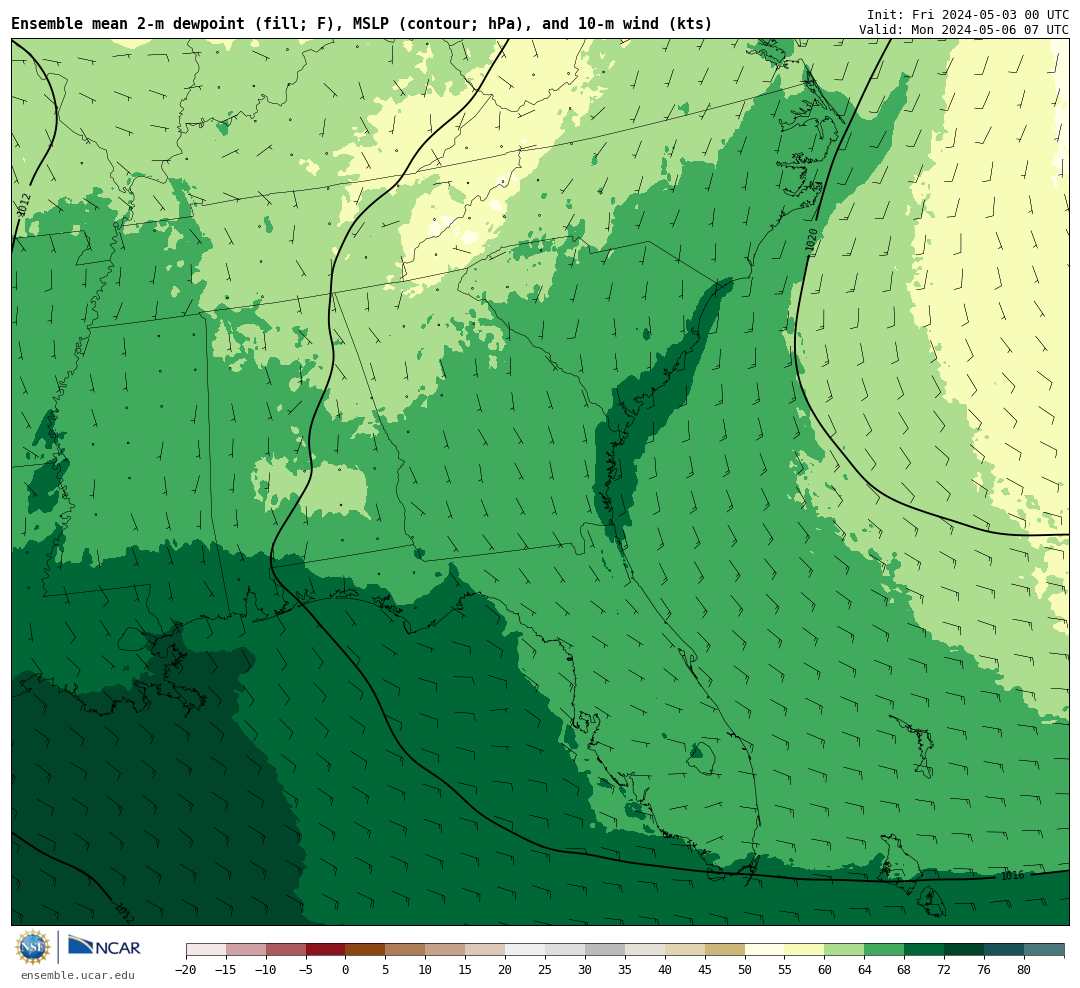The image size is (1080, 988).
Task: Click the 'Init: Fri 2024-05-03 00 UTC' text
Action: pyautogui.click(x=968, y=14)
